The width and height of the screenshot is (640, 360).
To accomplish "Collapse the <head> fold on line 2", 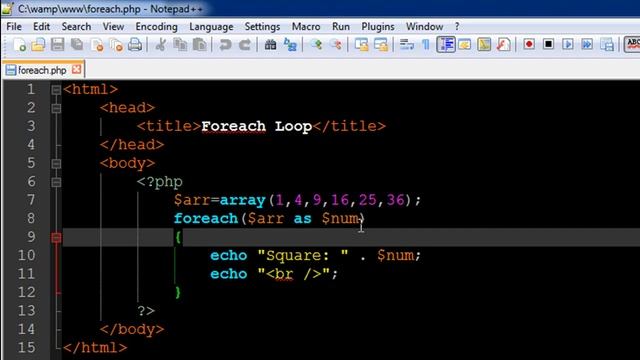I will point(56,108).
